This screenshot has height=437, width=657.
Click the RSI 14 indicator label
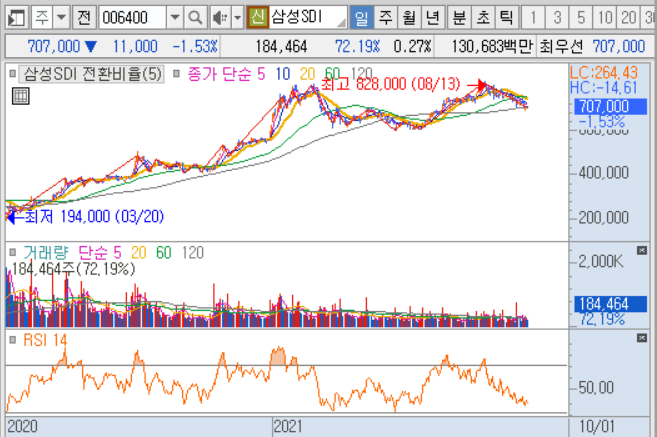45,340
